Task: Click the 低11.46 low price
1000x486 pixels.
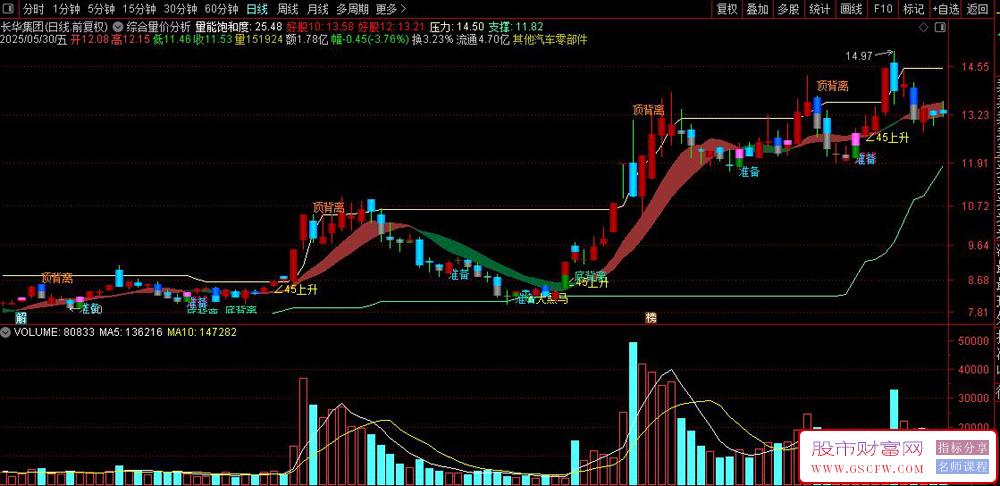Action: click(x=172, y=39)
